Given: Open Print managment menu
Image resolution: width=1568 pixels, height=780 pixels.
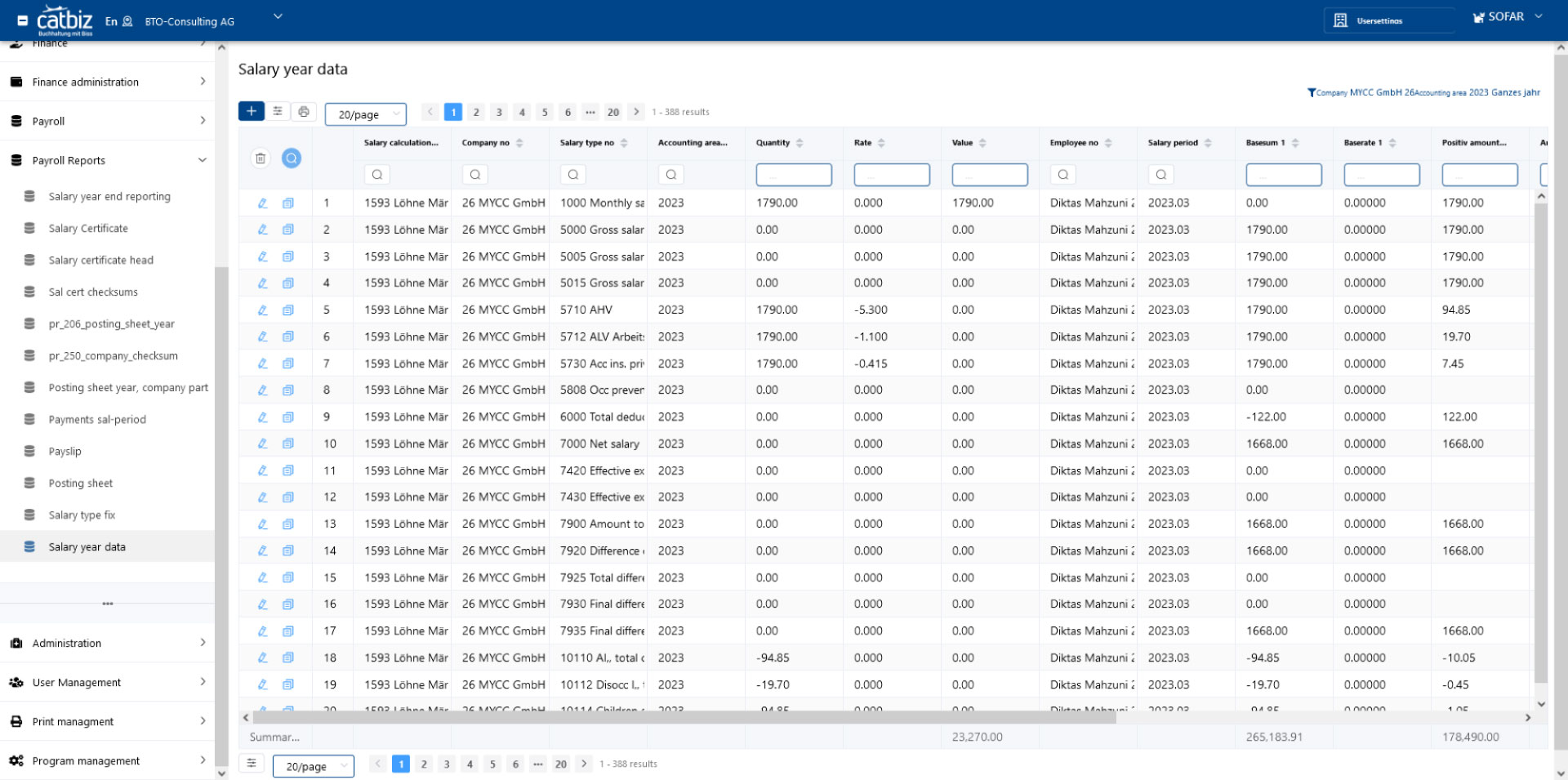Looking at the screenshot, I should [107, 722].
